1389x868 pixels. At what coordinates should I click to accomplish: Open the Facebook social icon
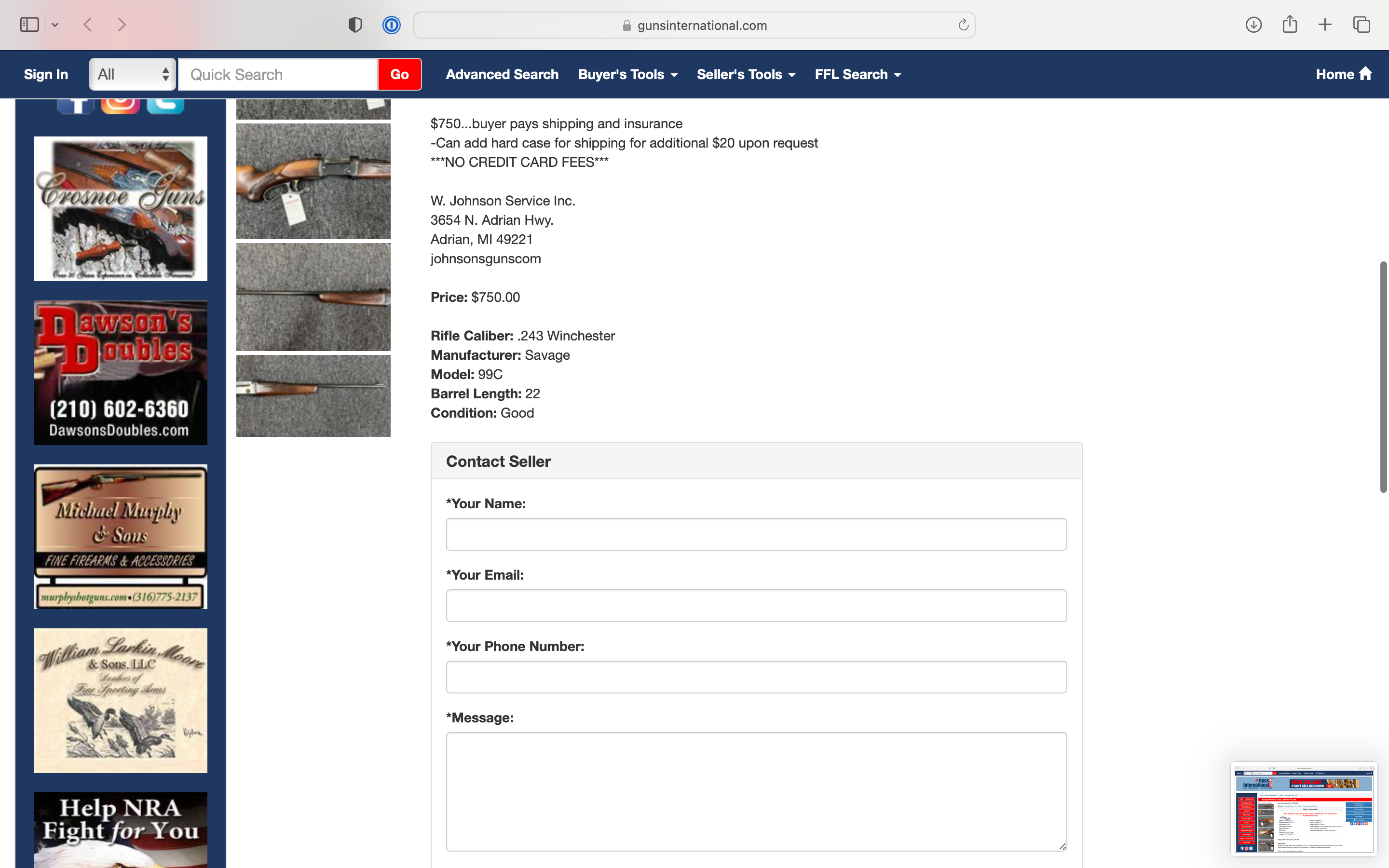pos(75,106)
